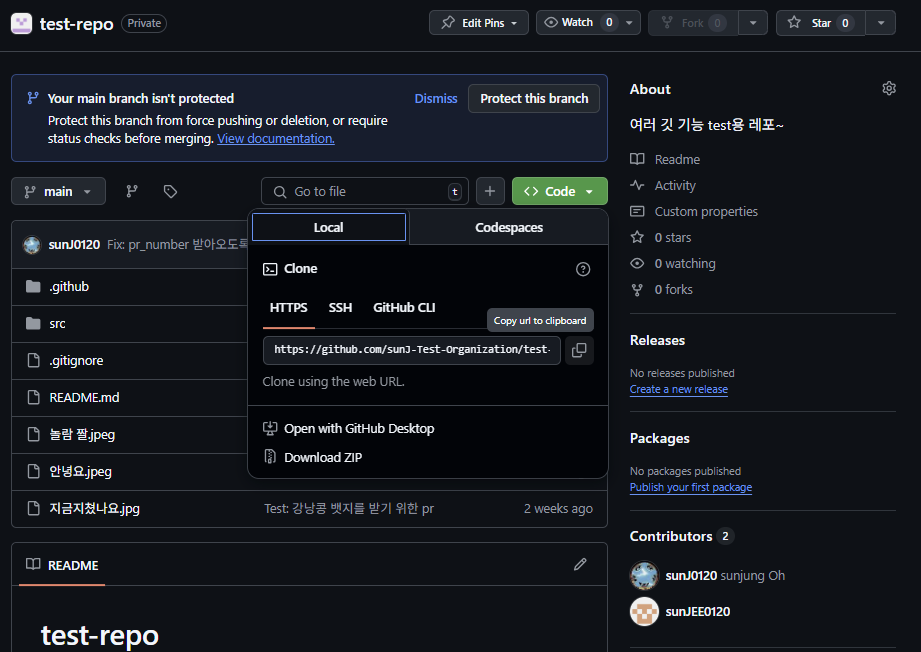Open the README.md file
The width and height of the screenshot is (921, 652).
pyautogui.click(x=84, y=398)
